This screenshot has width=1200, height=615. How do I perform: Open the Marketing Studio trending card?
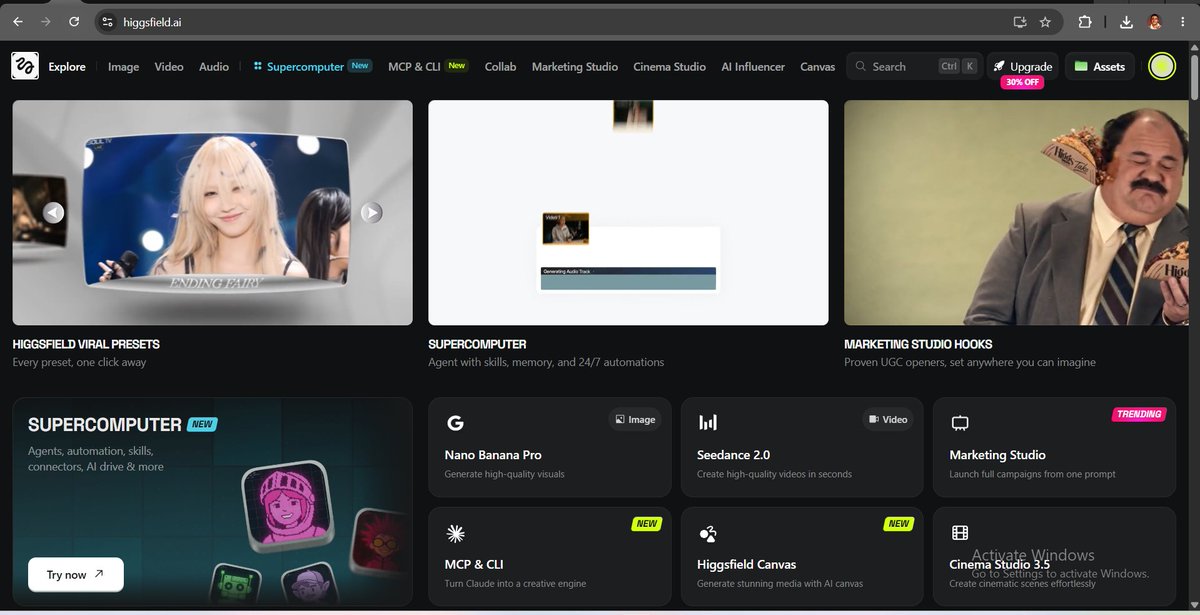point(1054,447)
